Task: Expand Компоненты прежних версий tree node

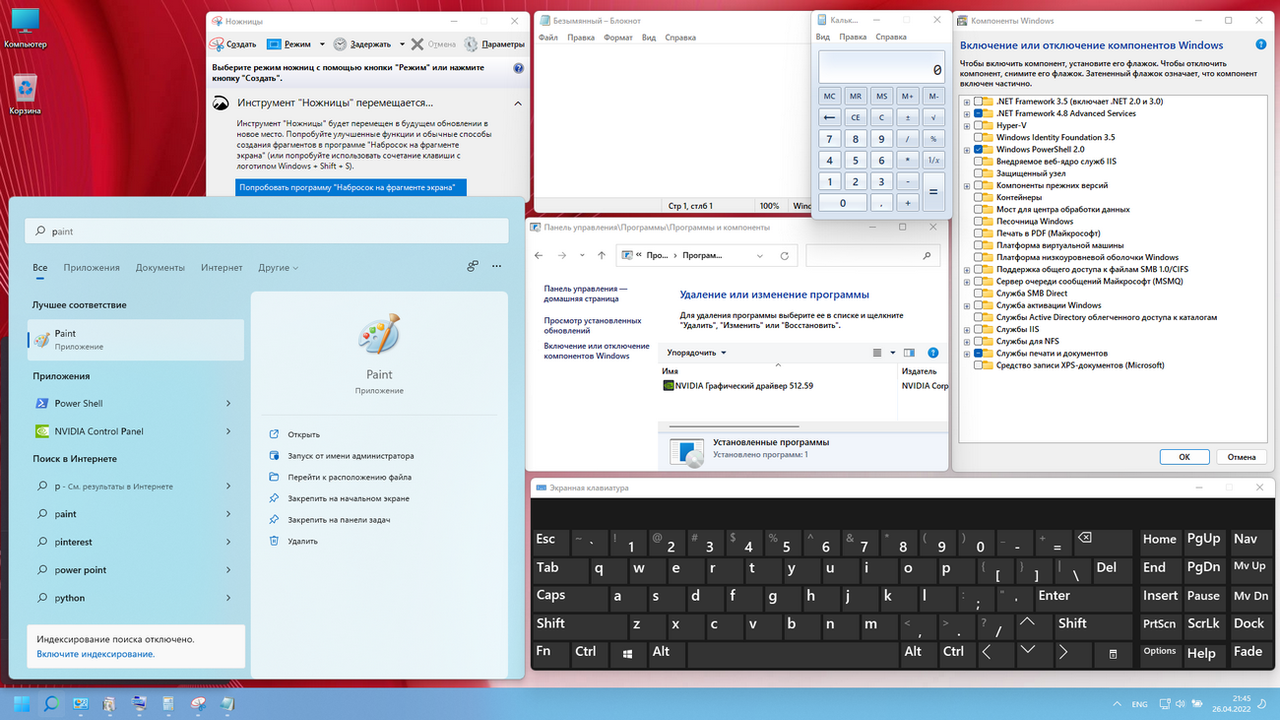Action: (x=966, y=186)
